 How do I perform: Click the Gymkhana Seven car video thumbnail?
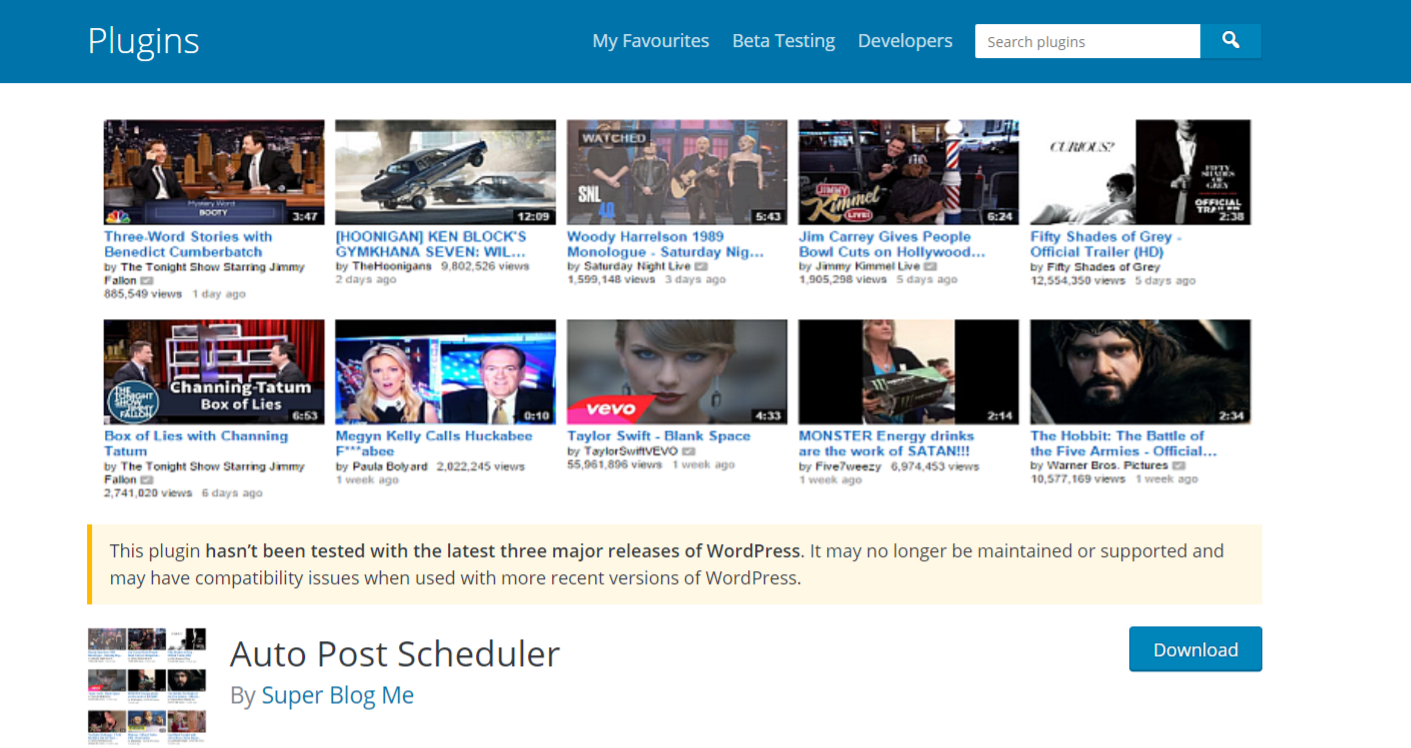coord(445,172)
